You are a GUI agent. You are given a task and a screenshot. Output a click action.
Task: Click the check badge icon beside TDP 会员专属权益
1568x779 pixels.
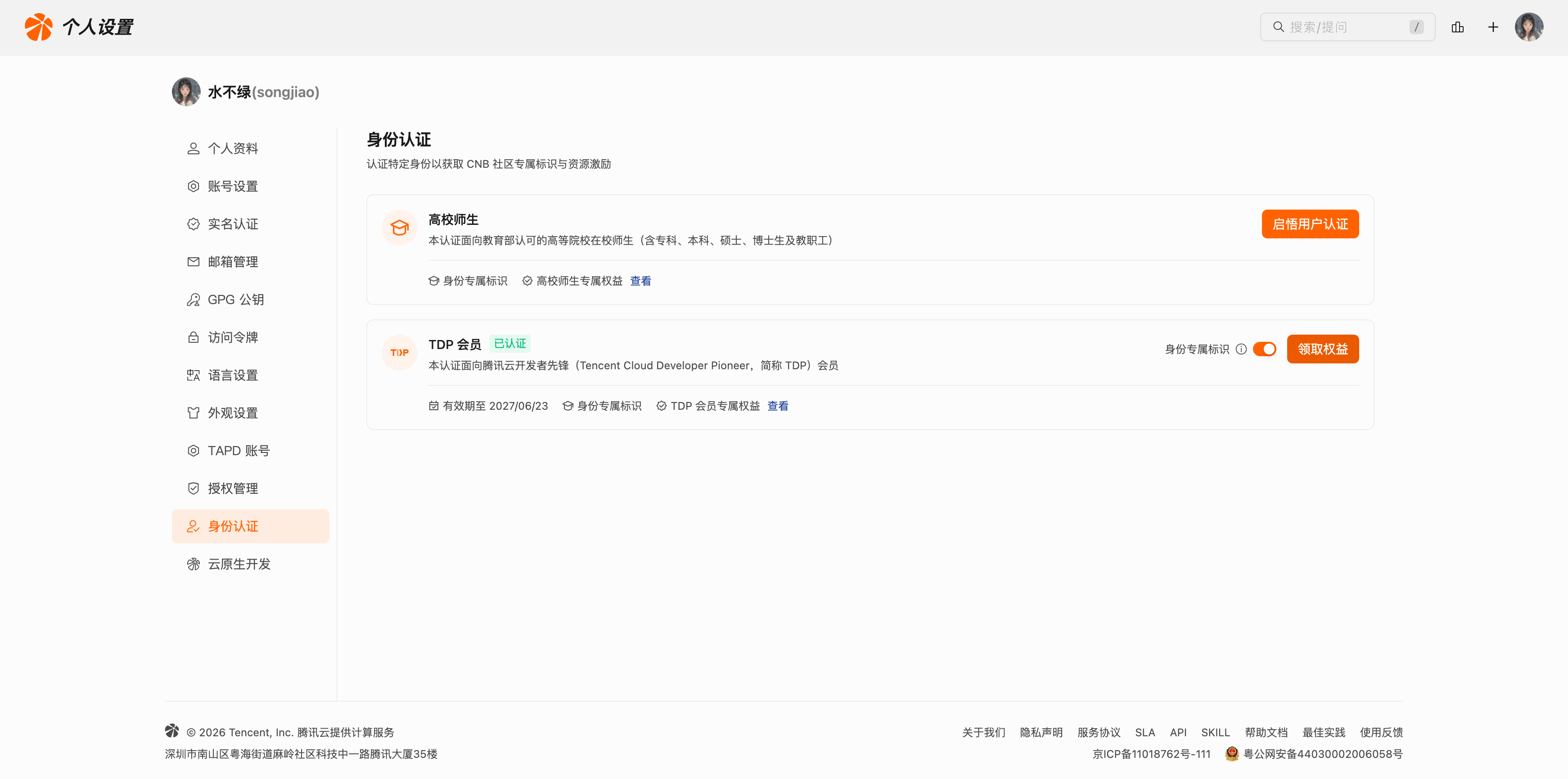662,406
